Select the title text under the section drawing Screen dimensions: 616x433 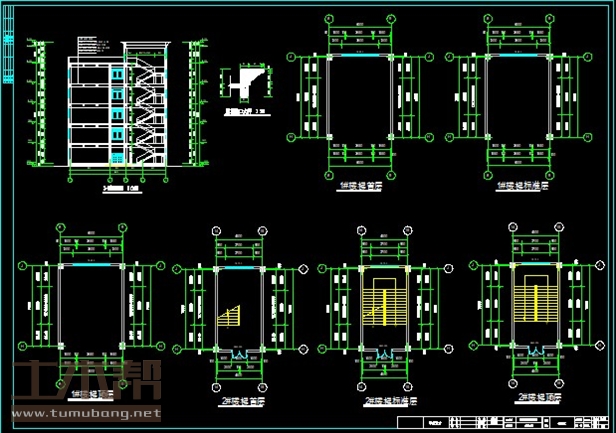coord(122,186)
